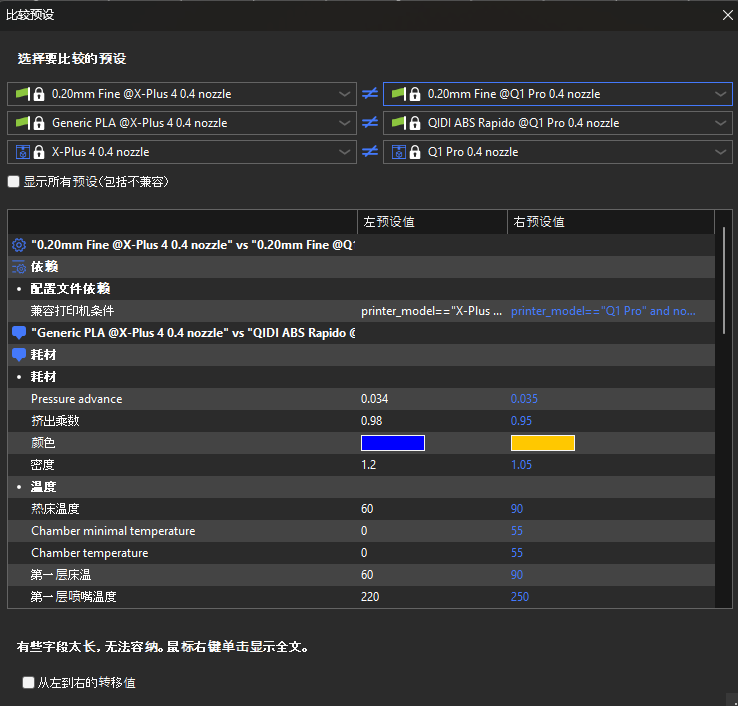The width and height of the screenshot is (738, 706).
Task: Click 密度 left value 1.2
Action: (369, 465)
